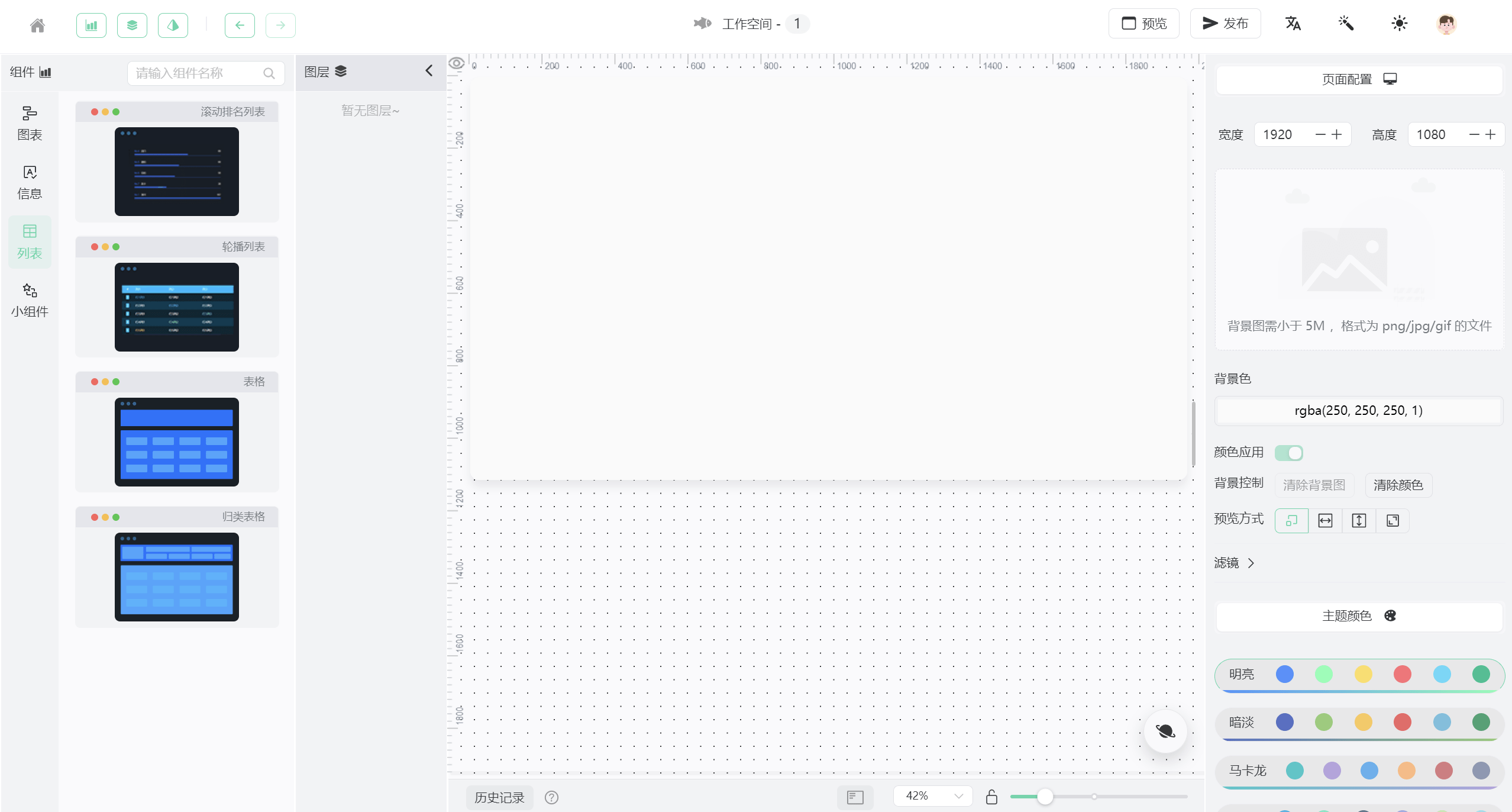
Task: Collapse the 图层 panel with chevron
Action: click(429, 71)
